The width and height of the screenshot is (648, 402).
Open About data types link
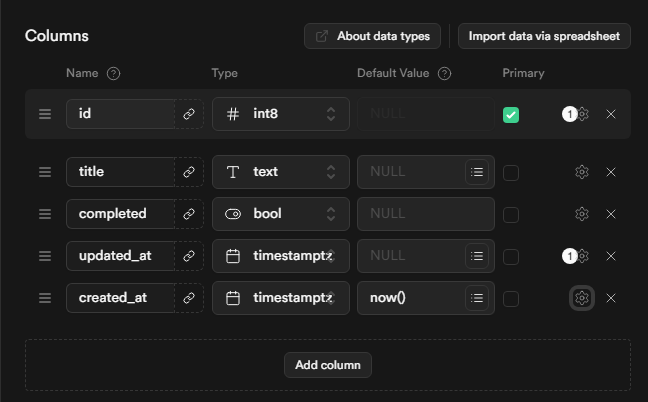tap(372, 36)
